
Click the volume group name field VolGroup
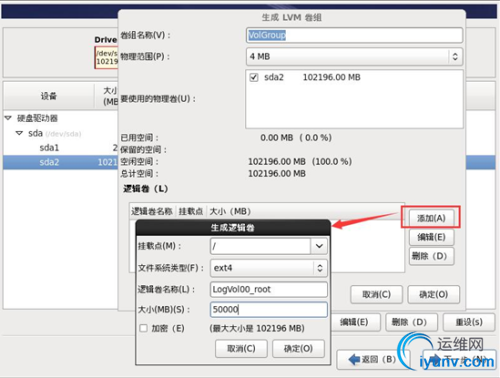click(x=354, y=35)
